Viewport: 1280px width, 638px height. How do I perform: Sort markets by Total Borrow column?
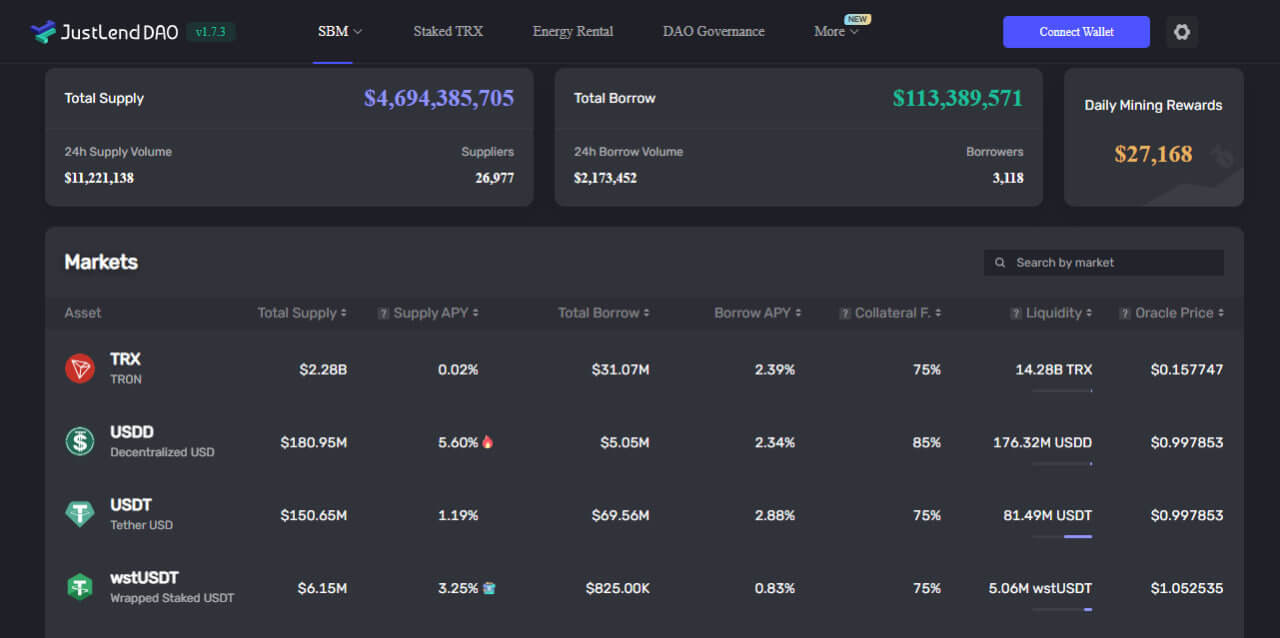click(604, 313)
